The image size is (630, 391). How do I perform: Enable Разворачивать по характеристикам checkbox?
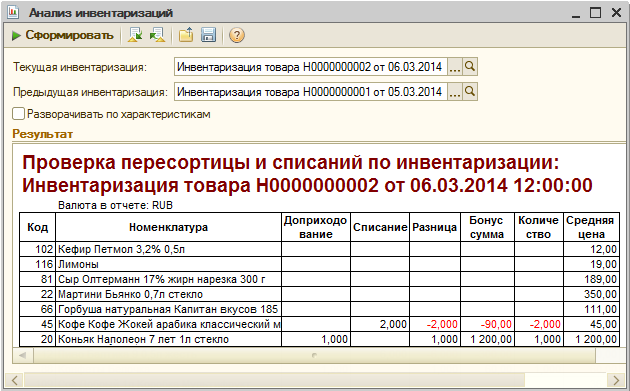pyautogui.click(x=18, y=114)
